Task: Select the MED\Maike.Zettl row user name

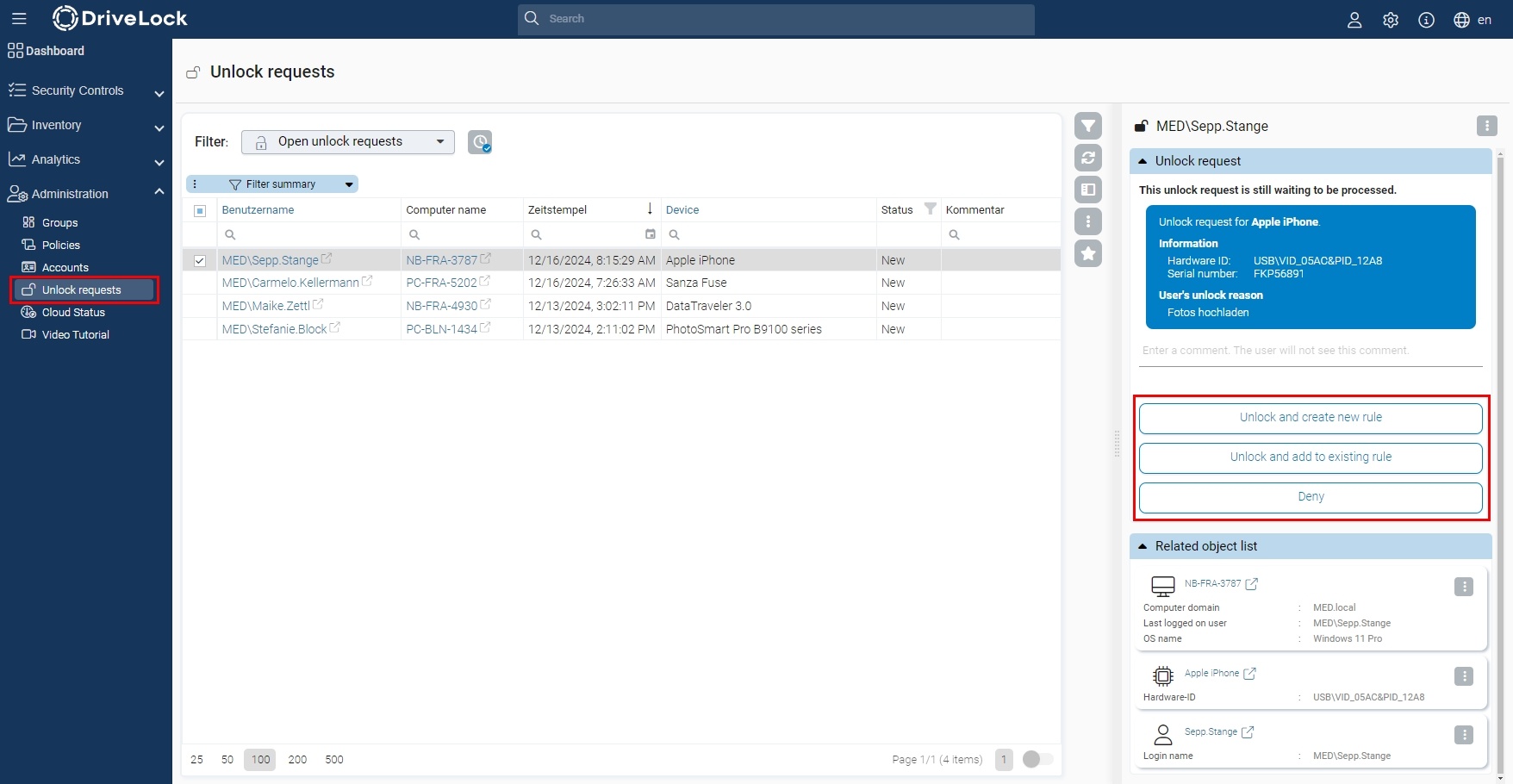Action: coord(265,306)
